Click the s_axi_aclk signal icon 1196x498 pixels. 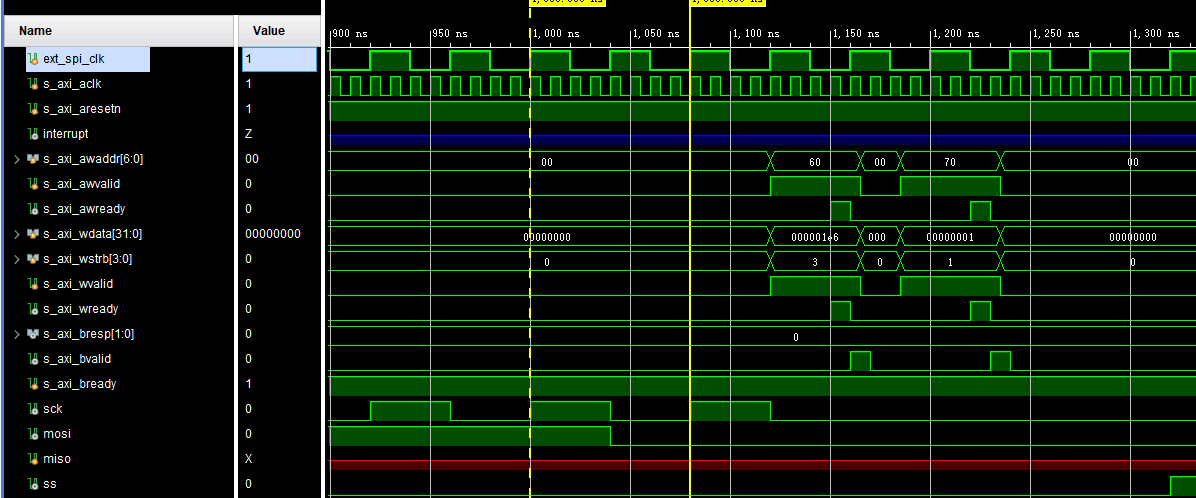coord(33,84)
